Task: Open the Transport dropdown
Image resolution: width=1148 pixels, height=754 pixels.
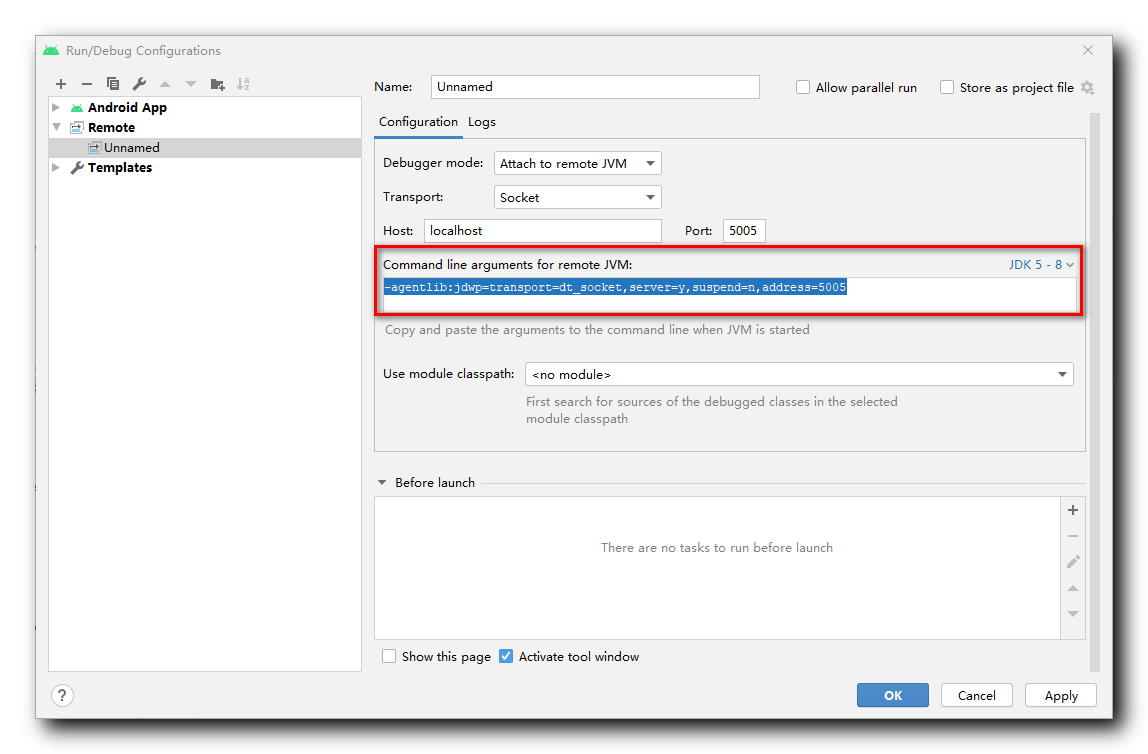Action: 578,197
